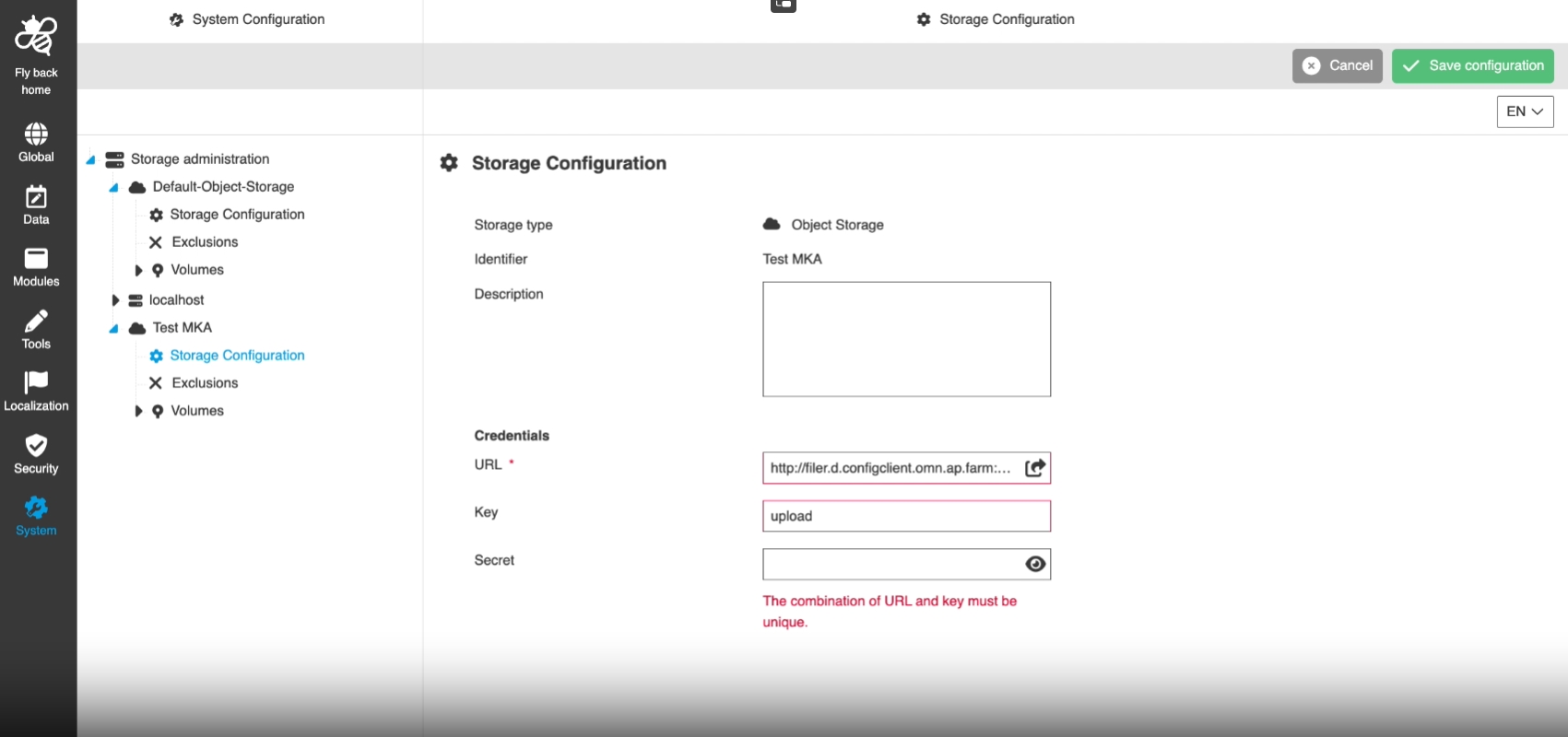Select Exclusions under Test MKA
The image size is (1568, 737).
205,383
